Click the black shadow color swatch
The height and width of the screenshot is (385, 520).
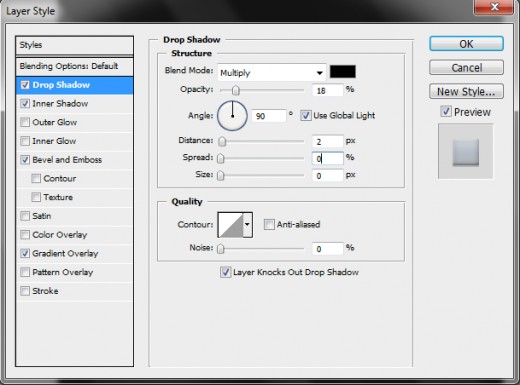point(343,72)
